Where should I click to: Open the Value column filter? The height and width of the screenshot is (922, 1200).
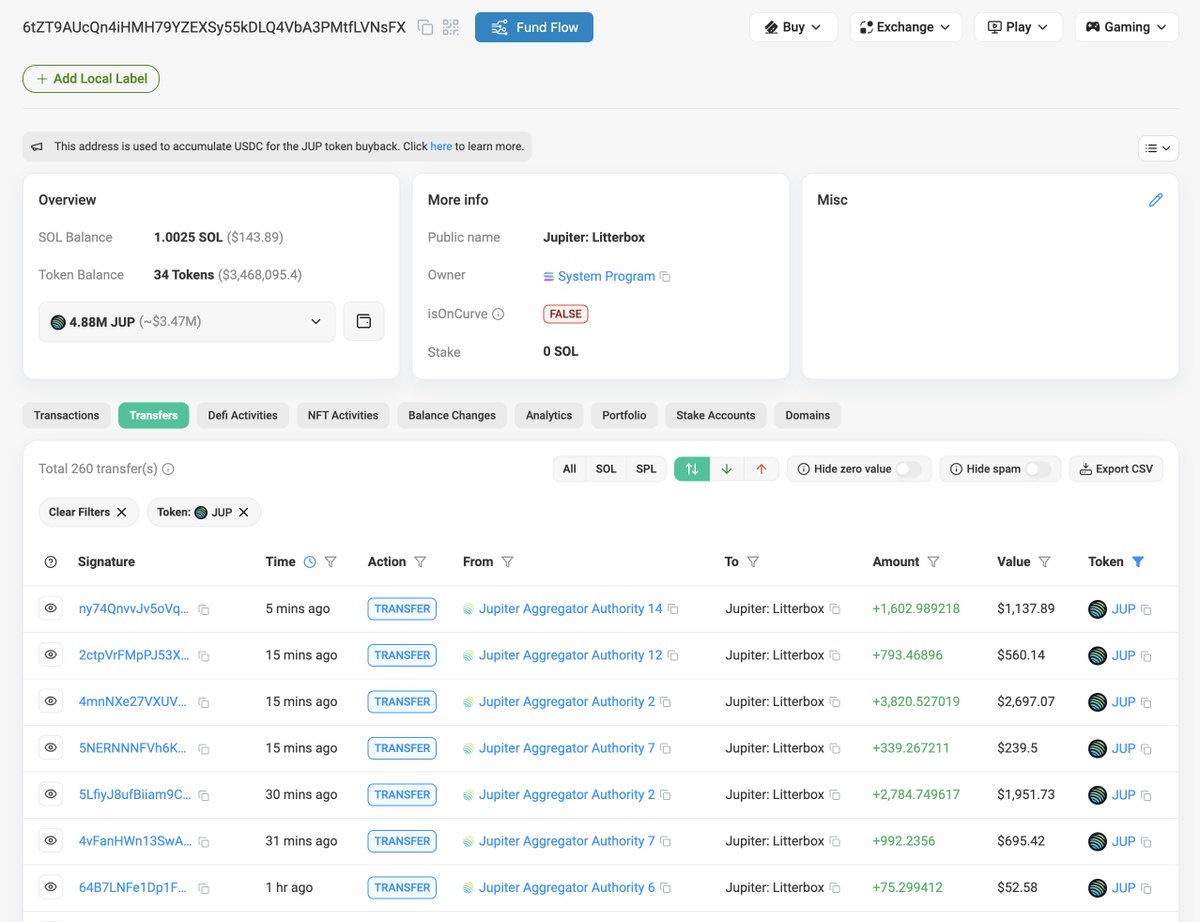pyautogui.click(x=1045, y=562)
